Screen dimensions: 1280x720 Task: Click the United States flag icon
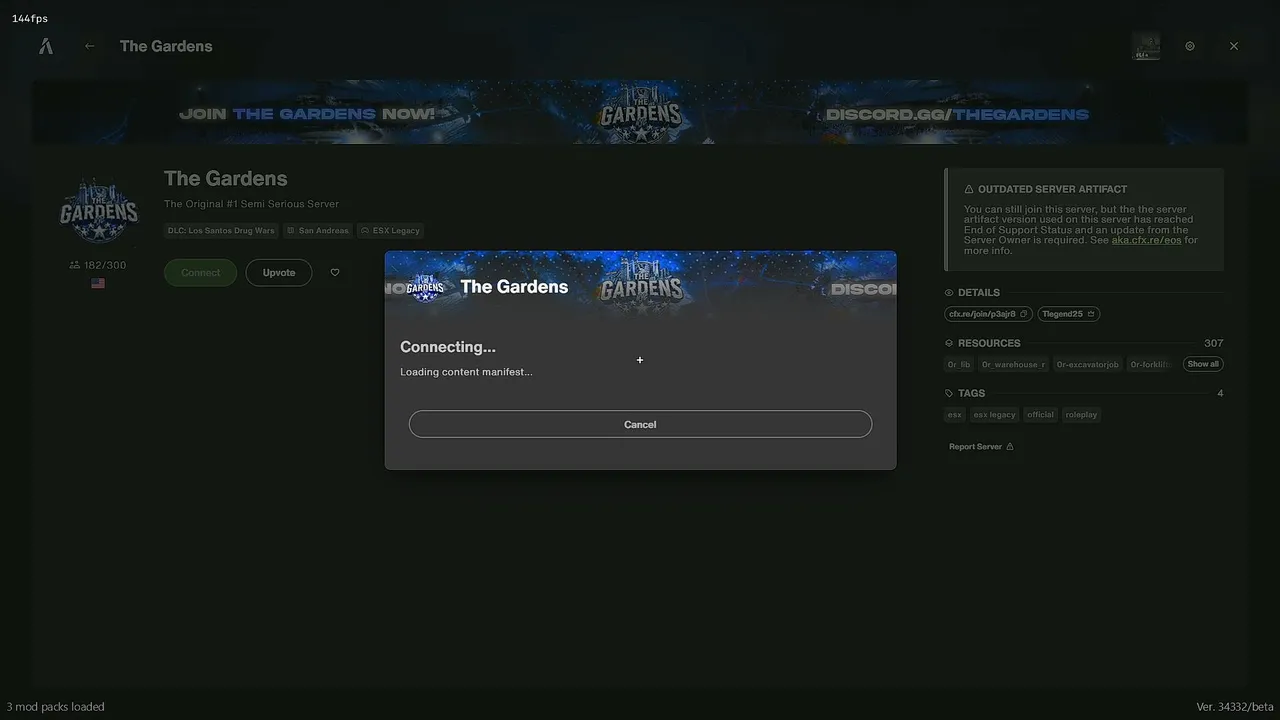(x=98, y=283)
